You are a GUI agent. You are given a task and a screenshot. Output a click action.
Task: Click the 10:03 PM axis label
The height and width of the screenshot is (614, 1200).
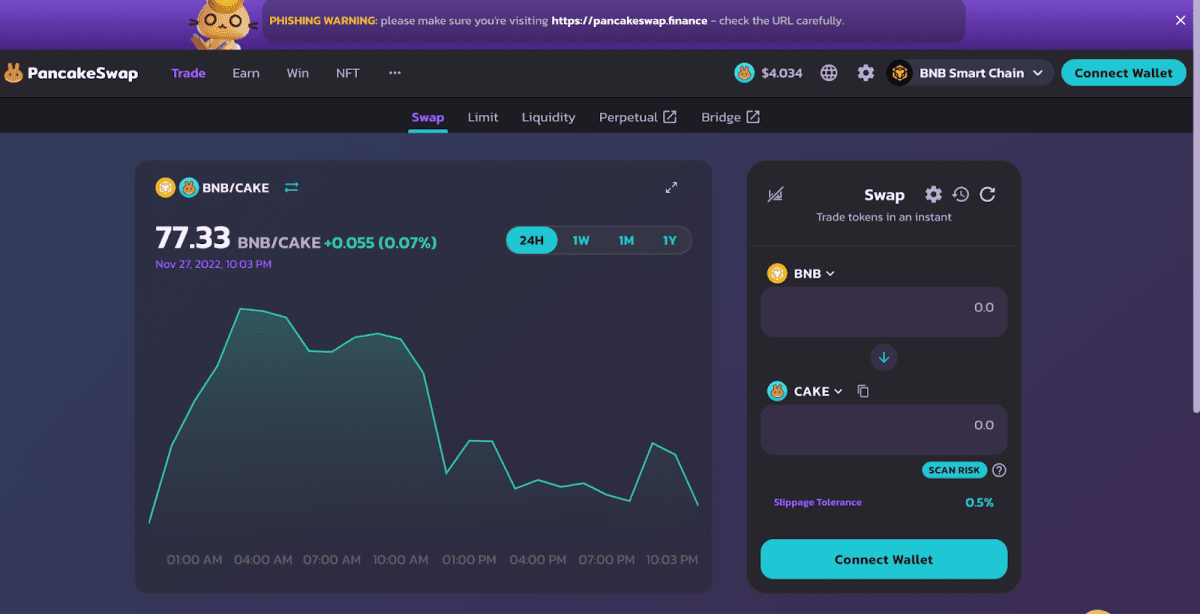(672, 560)
